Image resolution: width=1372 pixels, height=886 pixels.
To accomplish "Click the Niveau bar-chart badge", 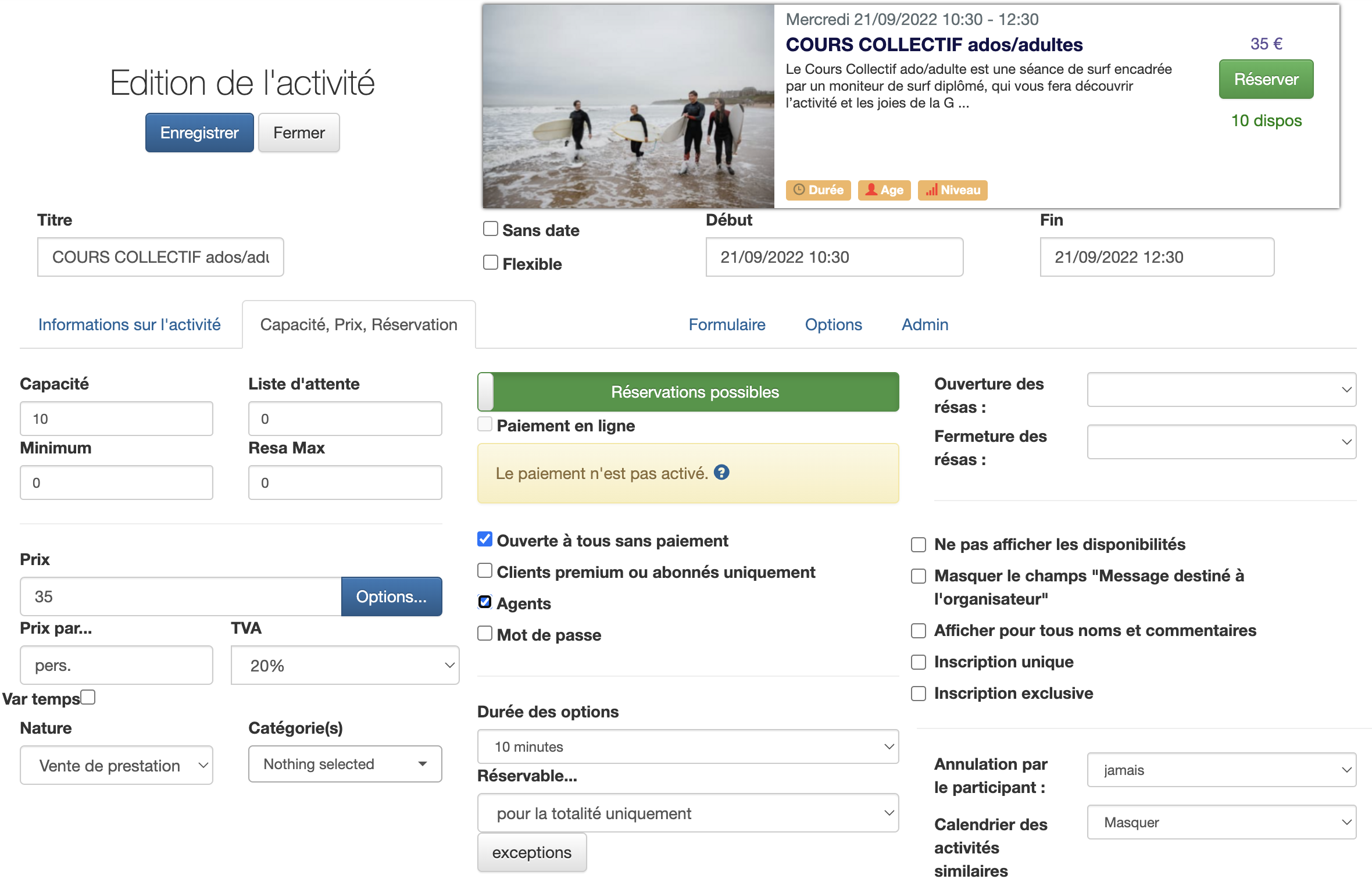I will click(953, 190).
